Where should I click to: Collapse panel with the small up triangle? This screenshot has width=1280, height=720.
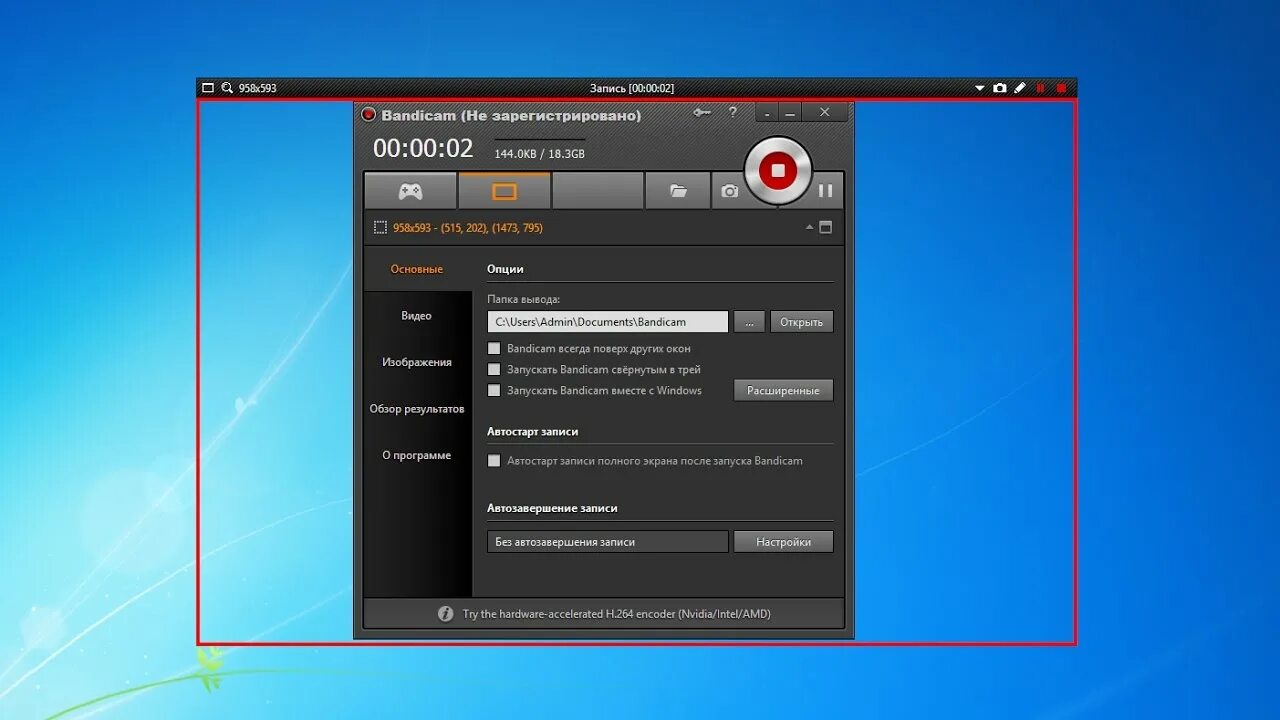(809, 227)
